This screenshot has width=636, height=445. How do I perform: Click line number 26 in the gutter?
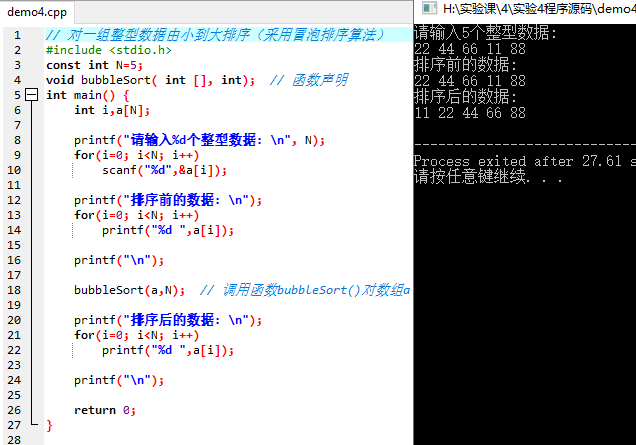[x=14, y=411]
